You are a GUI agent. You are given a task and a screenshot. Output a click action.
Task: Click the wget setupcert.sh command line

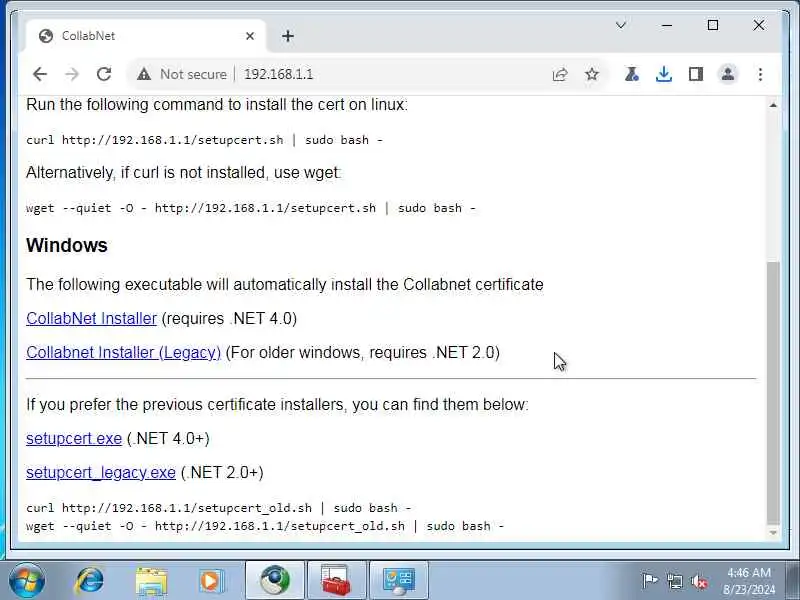coord(251,208)
